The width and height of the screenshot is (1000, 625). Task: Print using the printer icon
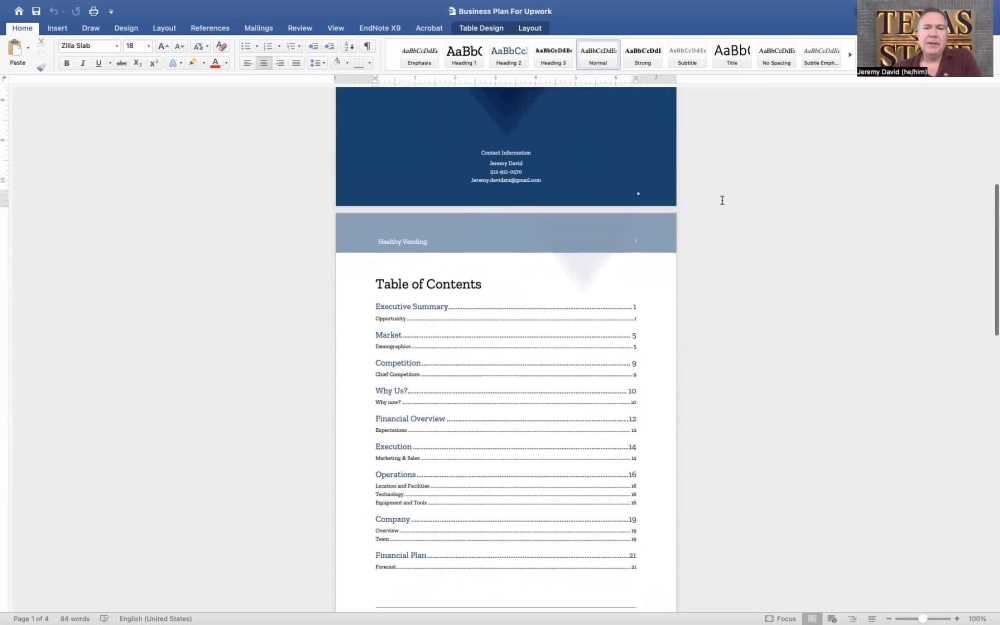point(94,11)
